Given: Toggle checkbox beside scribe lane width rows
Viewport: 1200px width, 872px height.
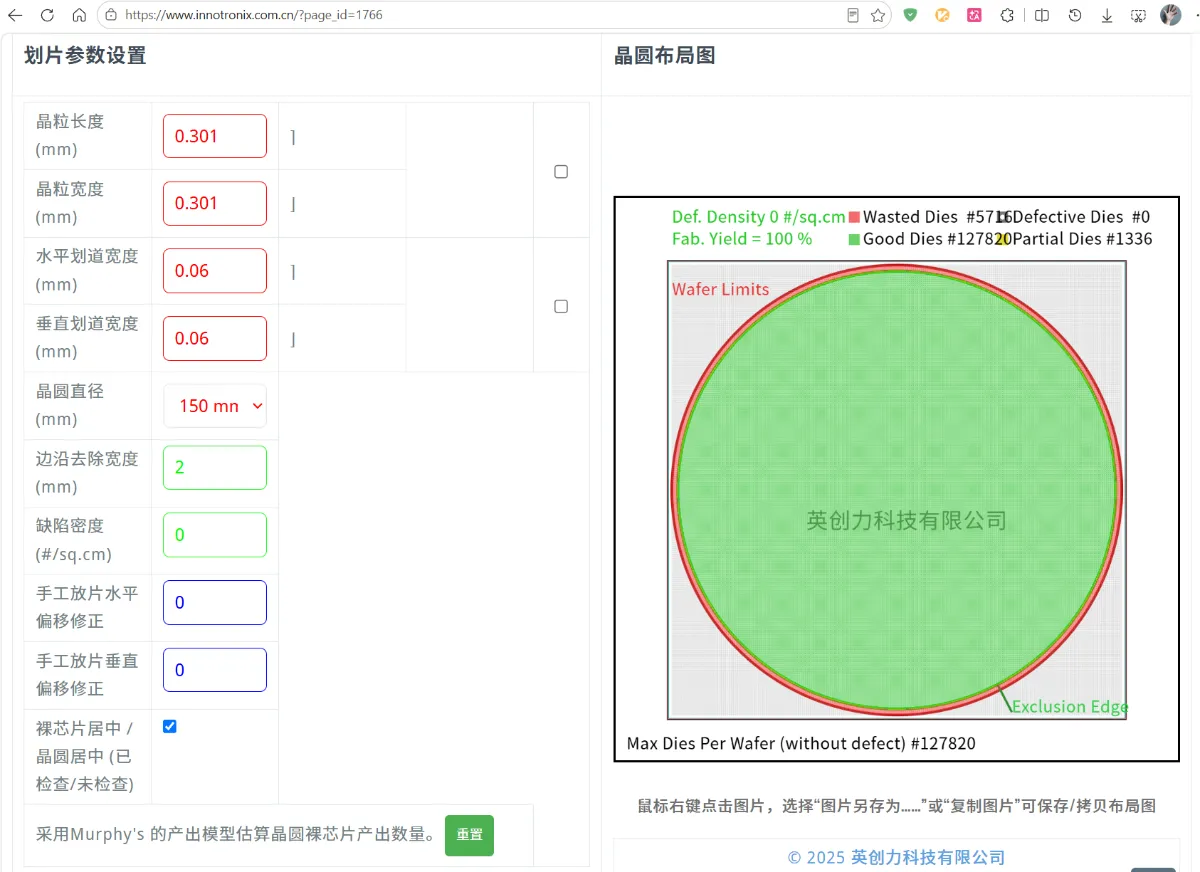Looking at the screenshot, I should click(561, 306).
